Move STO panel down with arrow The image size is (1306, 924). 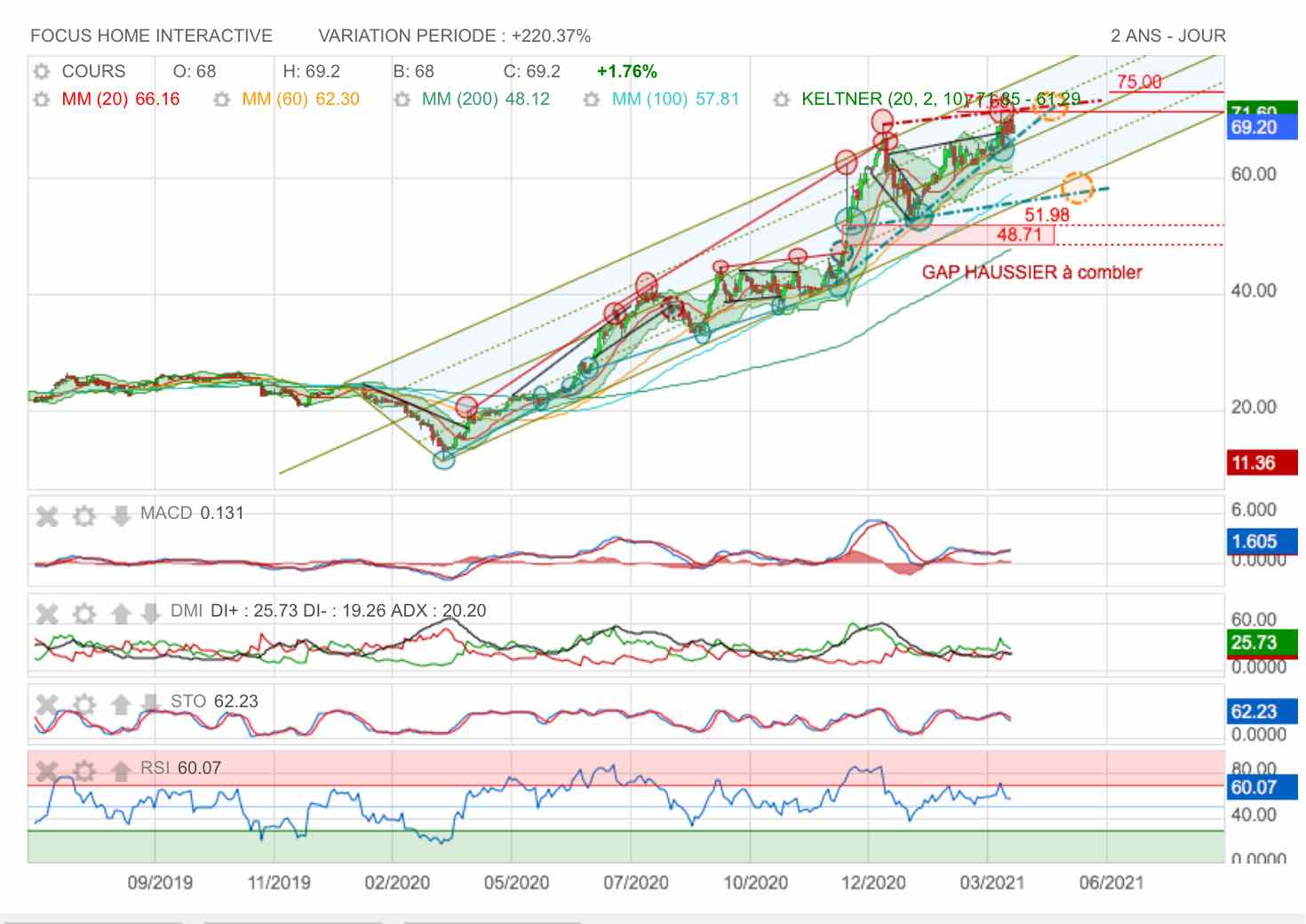tap(150, 705)
